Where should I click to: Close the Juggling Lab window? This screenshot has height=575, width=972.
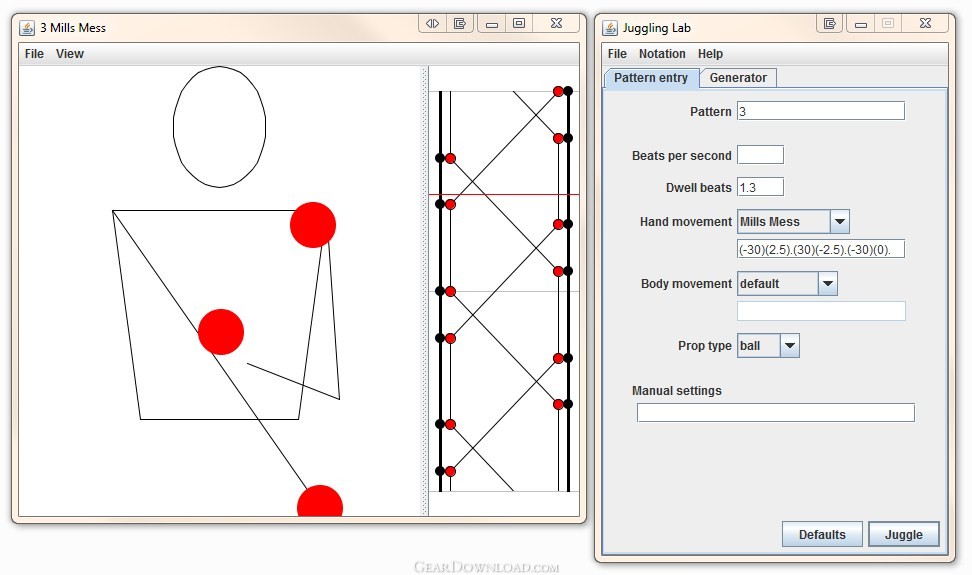tap(925, 24)
